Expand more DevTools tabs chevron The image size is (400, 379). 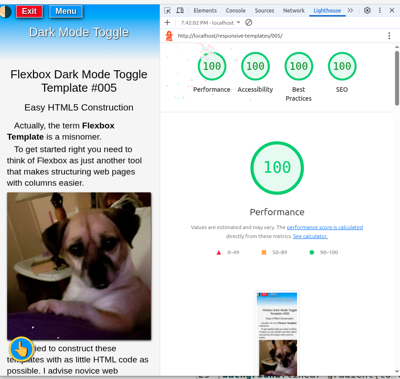coord(350,11)
